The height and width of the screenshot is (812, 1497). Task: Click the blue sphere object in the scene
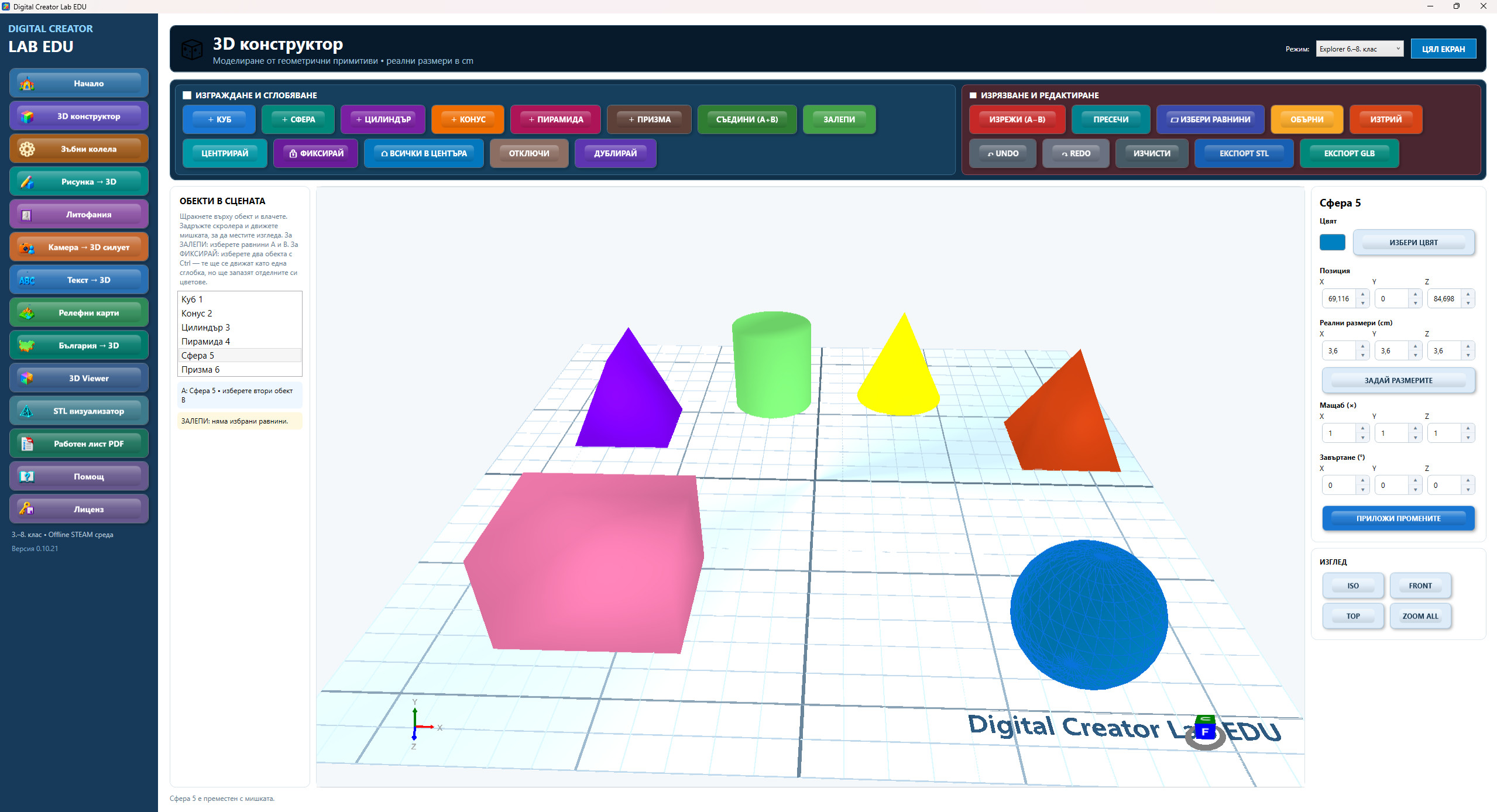point(1089,614)
